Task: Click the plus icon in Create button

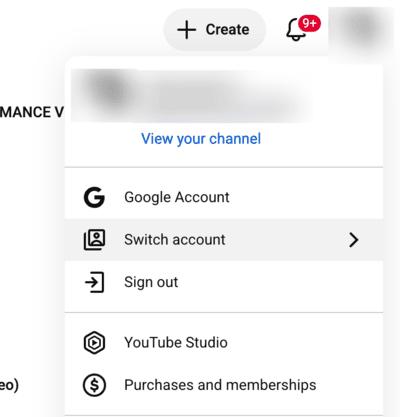Action: tap(187, 30)
